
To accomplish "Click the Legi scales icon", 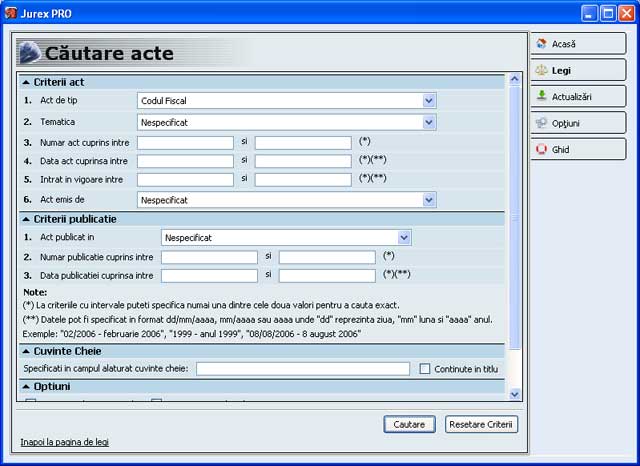I will click(542, 70).
